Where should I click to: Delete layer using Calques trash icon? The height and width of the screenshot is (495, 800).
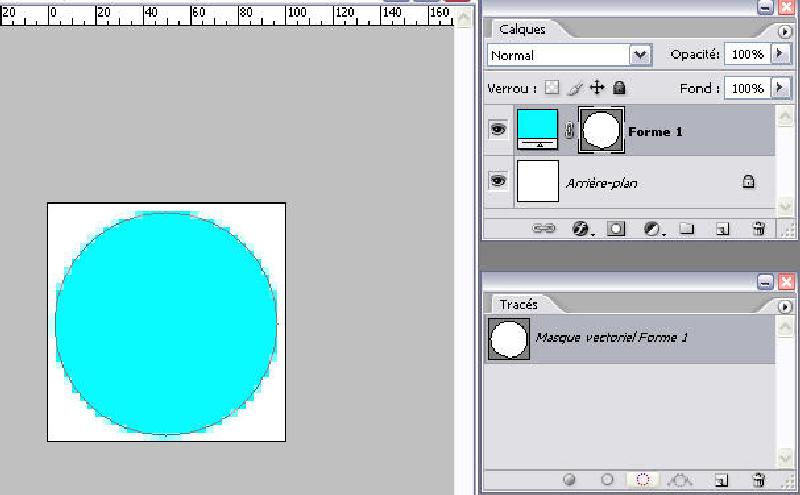[x=759, y=228]
